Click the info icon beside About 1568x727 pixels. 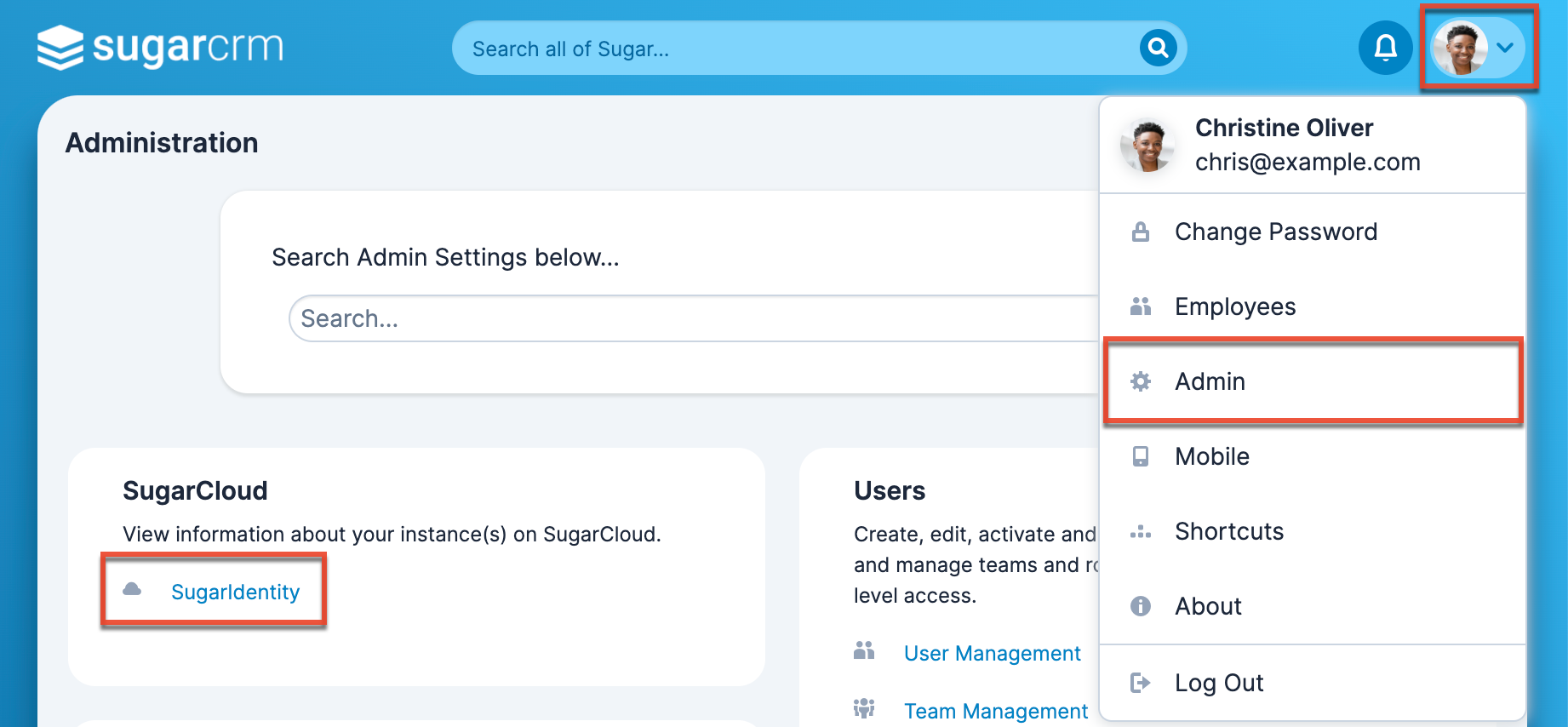click(x=1141, y=606)
